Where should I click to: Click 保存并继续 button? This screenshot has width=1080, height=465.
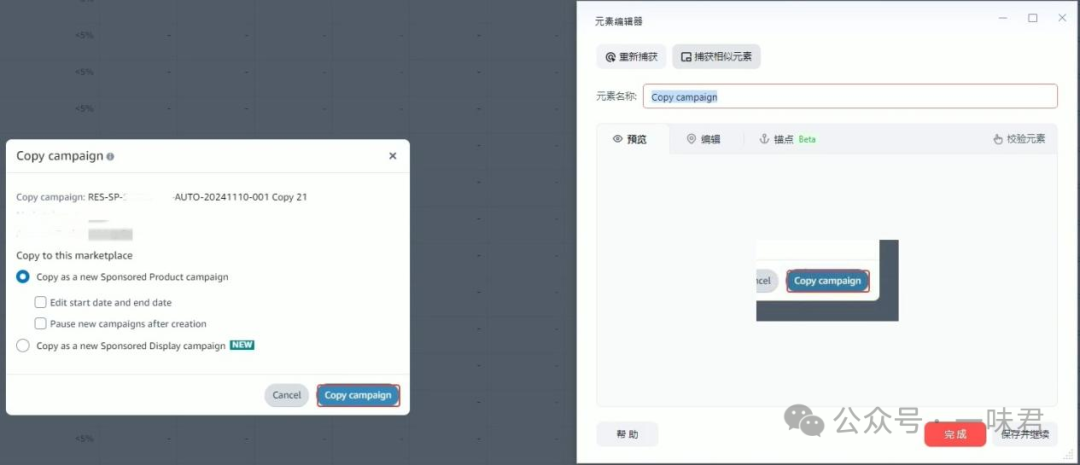pos(1025,434)
